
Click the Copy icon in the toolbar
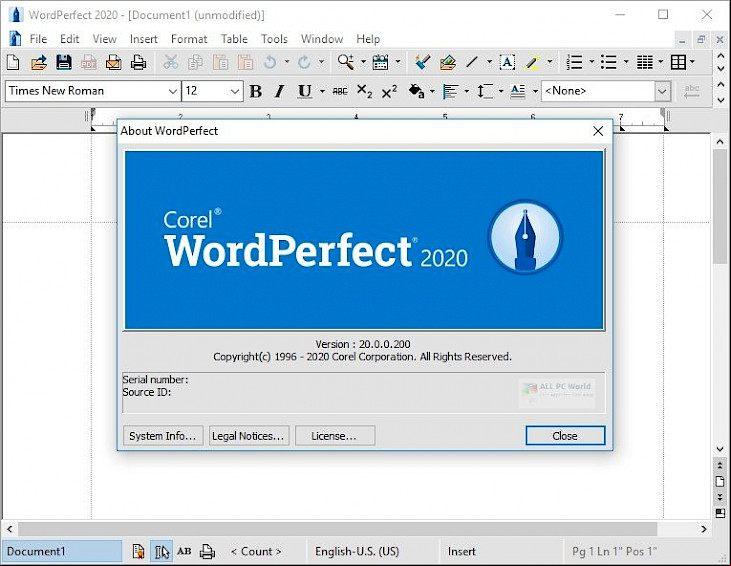(x=195, y=62)
